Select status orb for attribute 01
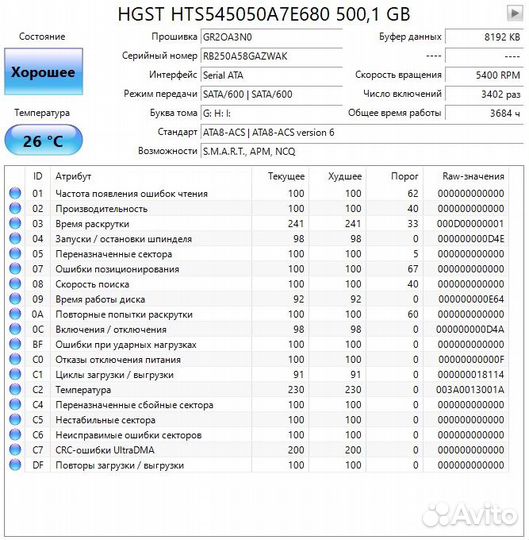Image resolution: width=529 pixels, height=540 pixels. pos(15,193)
